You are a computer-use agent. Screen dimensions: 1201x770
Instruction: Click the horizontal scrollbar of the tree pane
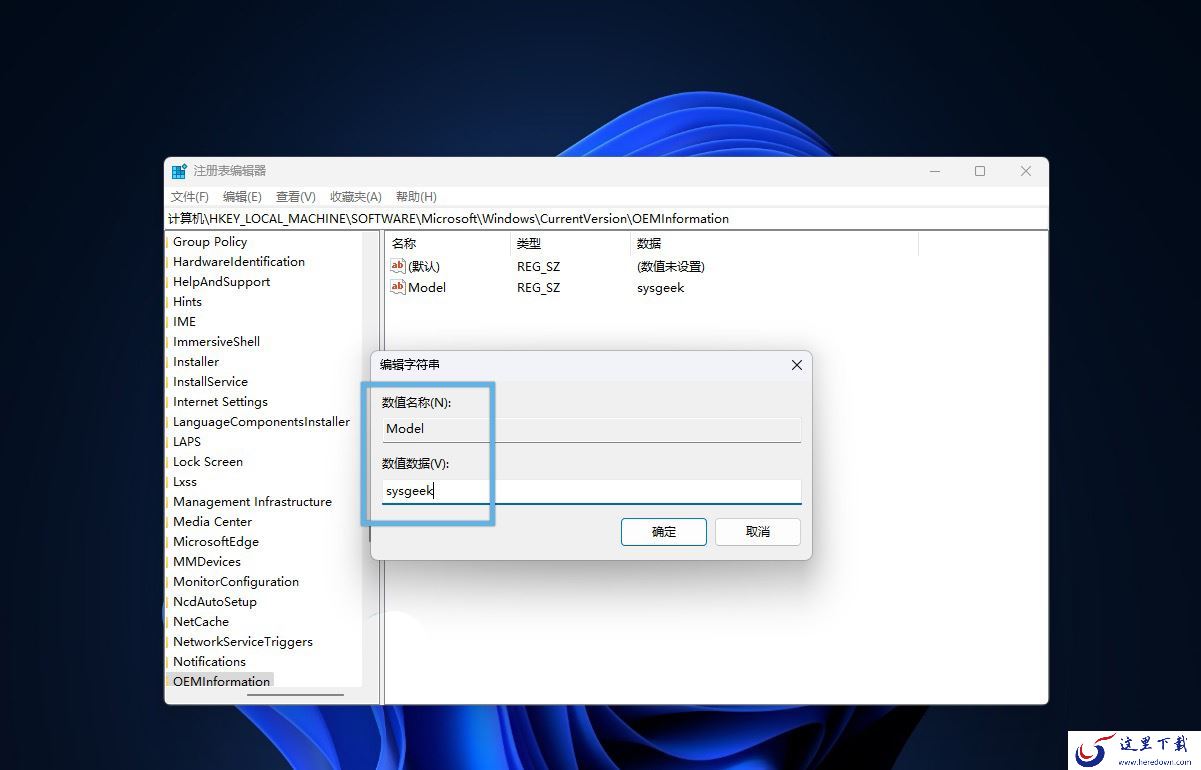(x=295, y=695)
